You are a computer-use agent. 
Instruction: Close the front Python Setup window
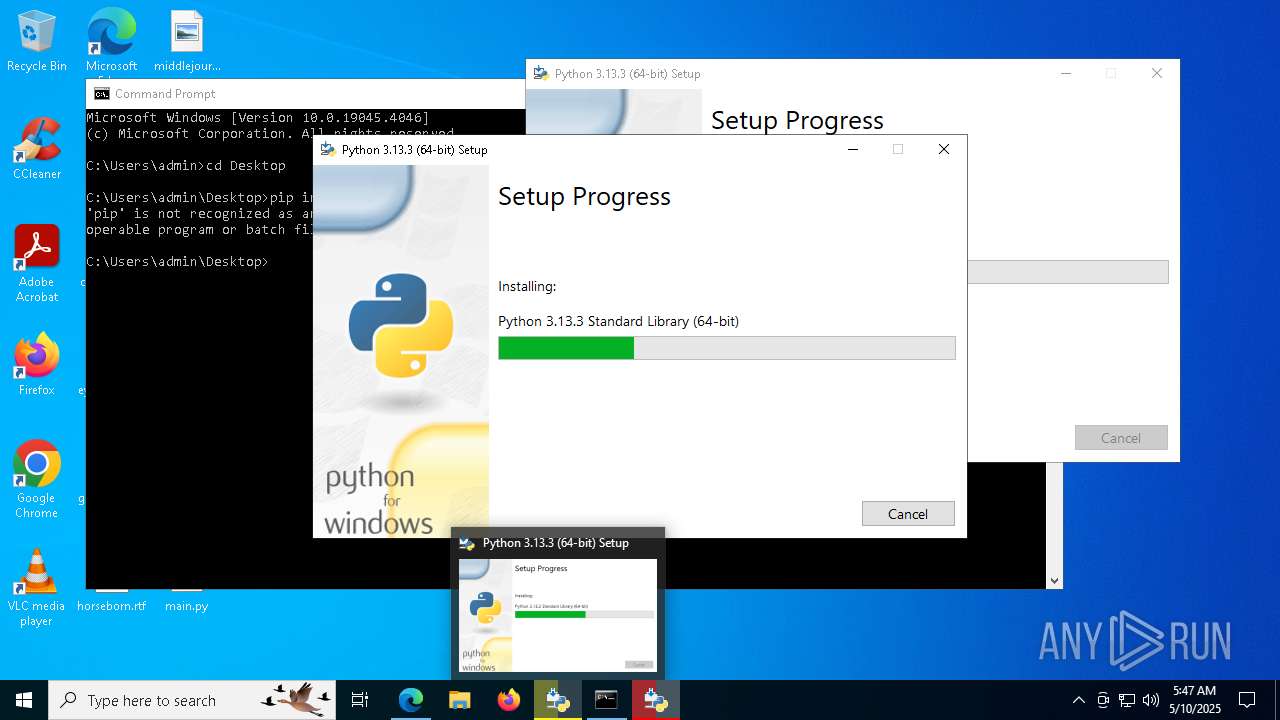point(943,149)
